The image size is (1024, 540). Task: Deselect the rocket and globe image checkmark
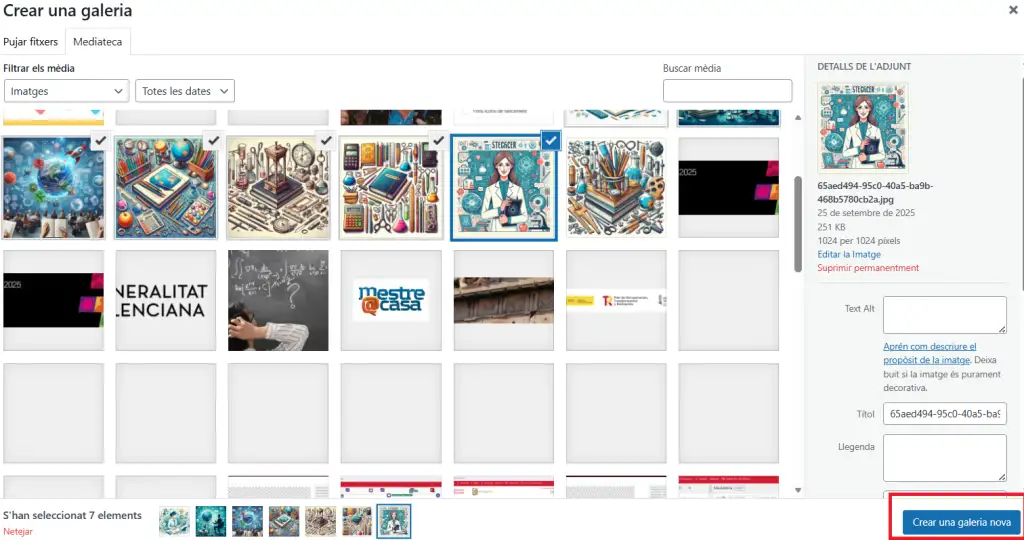[x=98, y=141]
